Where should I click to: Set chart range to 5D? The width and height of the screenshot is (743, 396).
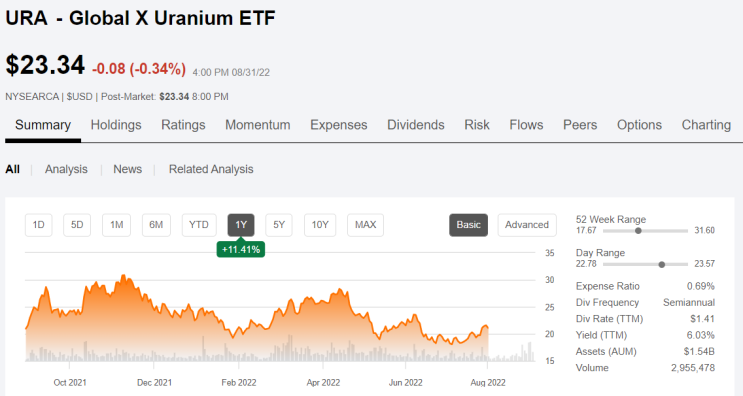pos(77,225)
